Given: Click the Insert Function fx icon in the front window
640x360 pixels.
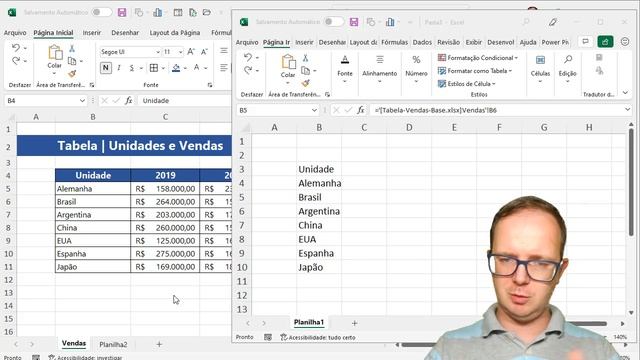Looking at the screenshot, I should pyautogui.click(x=360, y=110).
